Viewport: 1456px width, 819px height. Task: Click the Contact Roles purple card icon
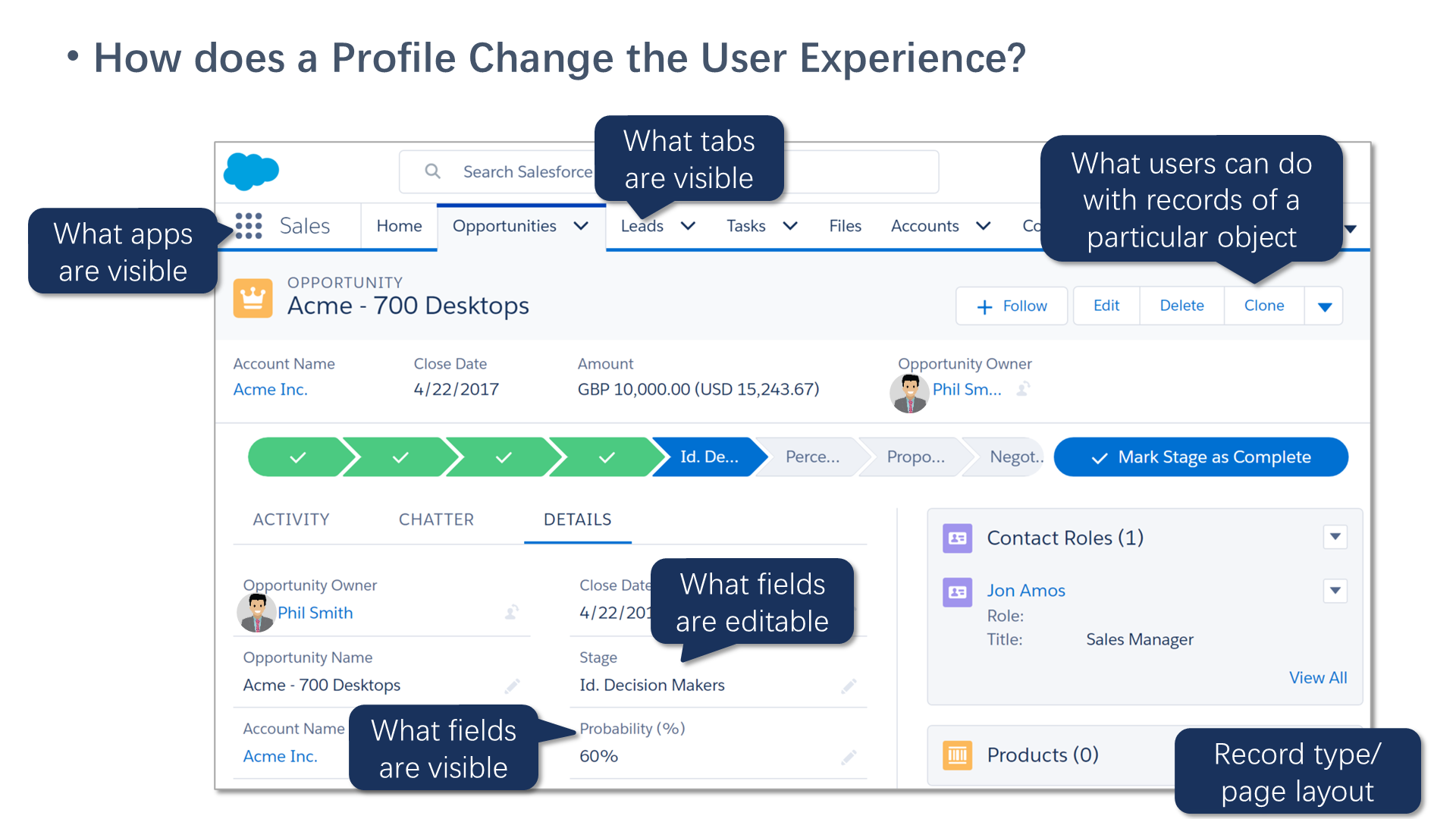(x=957, y=538)
